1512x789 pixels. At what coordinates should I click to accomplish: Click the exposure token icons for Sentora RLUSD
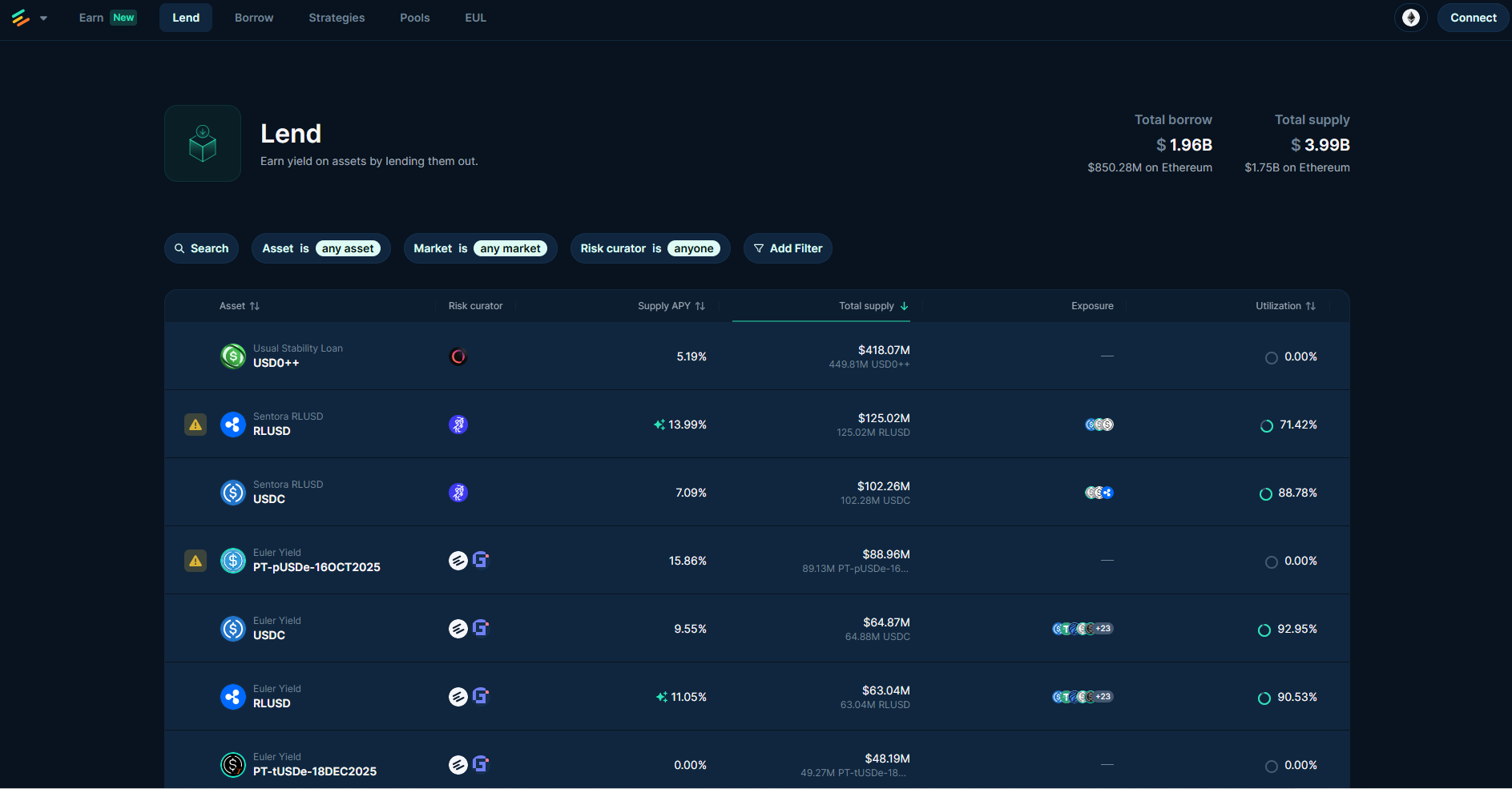coord(1099,425)
